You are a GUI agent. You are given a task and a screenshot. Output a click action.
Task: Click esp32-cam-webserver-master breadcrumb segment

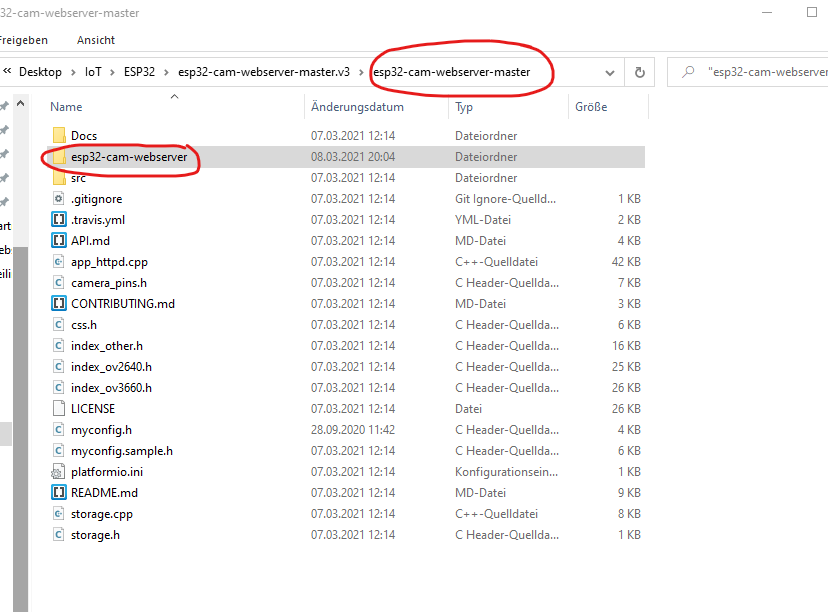[451, 72]
